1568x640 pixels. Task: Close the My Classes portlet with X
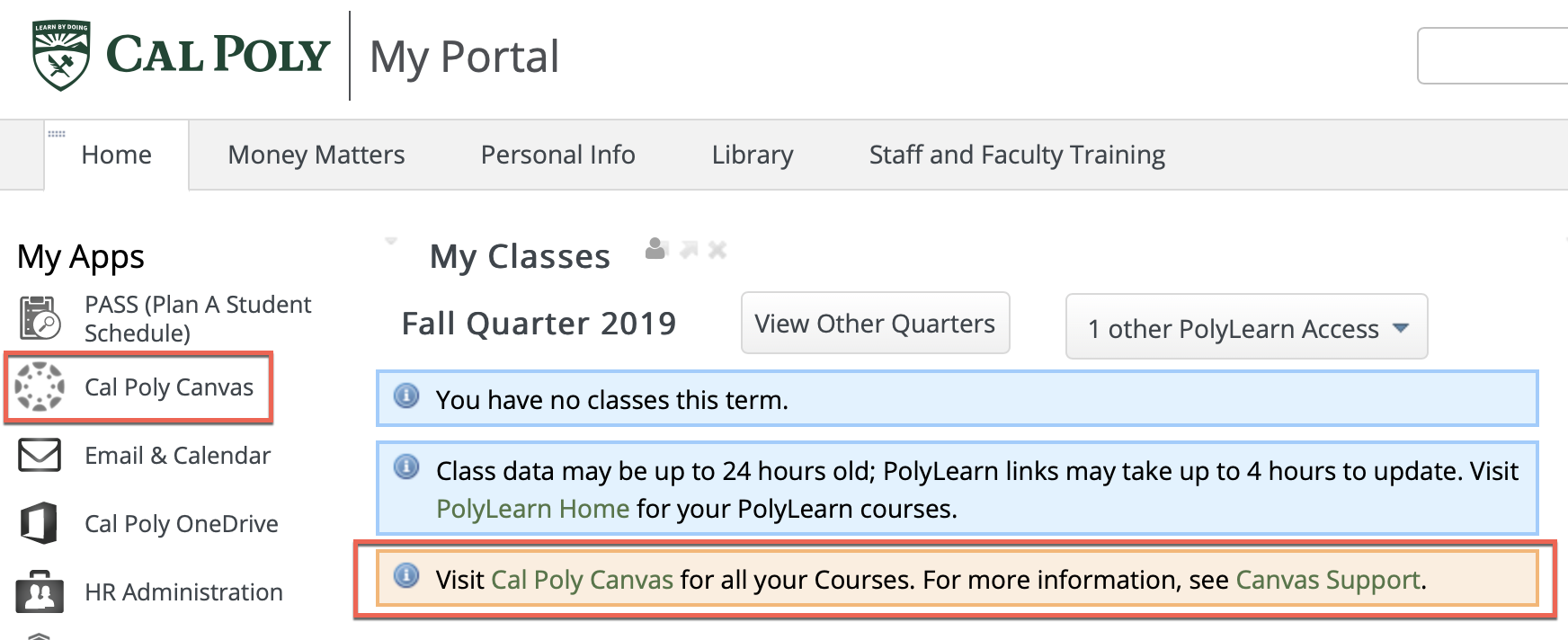[717, 250]
